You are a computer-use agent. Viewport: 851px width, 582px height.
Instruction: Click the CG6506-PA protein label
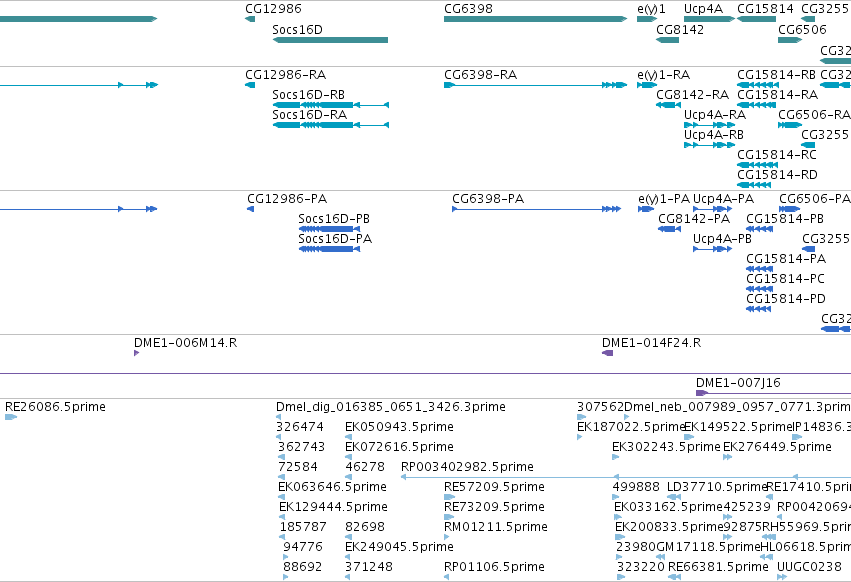(814, 199)
